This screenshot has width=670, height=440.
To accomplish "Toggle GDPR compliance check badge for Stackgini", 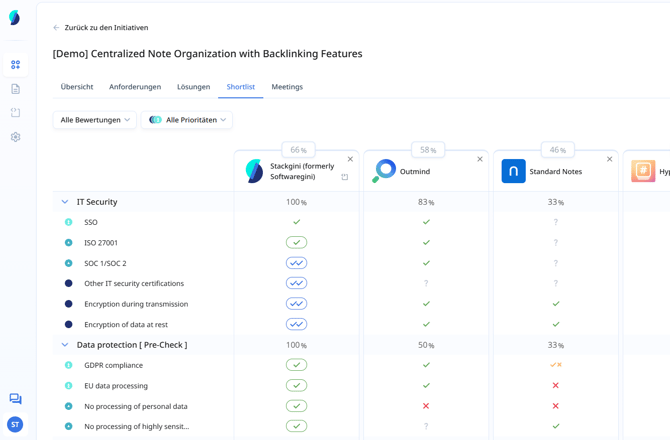I will pos(296,365).
